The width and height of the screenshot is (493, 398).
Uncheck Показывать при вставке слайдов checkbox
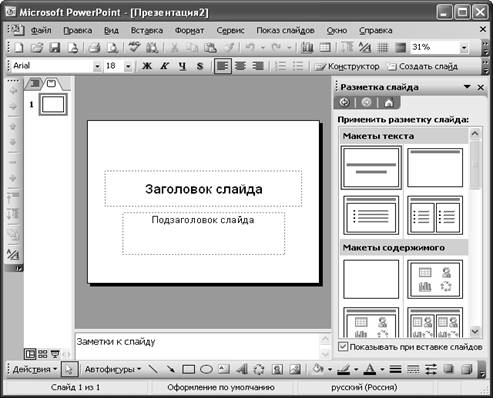pyautogui.click(x=343, y=347)
